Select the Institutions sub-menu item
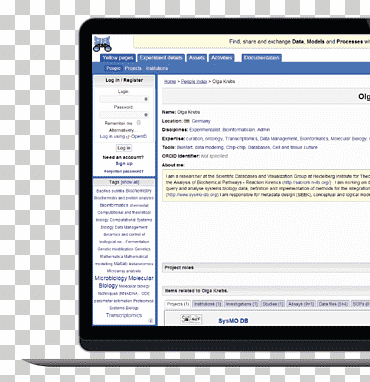 pyautogui.click(x=157, y=68)
